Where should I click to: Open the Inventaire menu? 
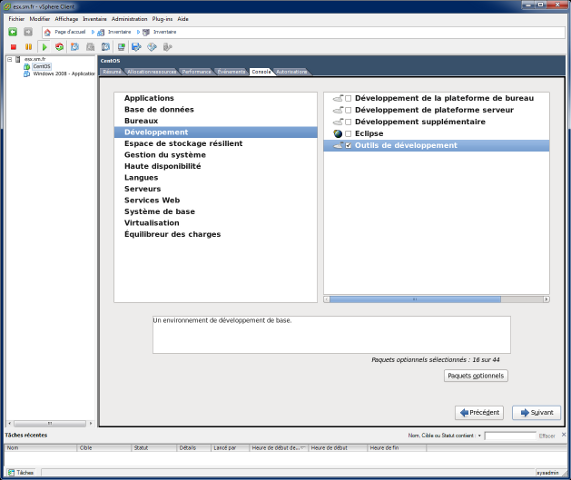tap(95, 19)
